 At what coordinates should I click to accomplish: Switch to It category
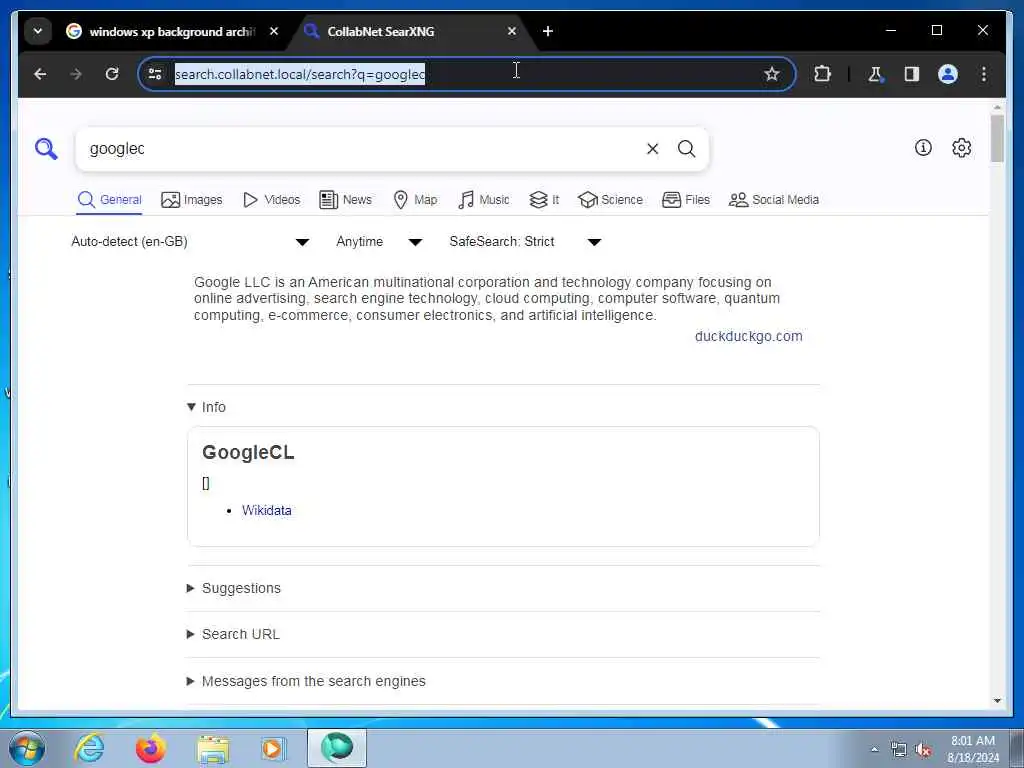pyautogui.click(x=544, y=200)
